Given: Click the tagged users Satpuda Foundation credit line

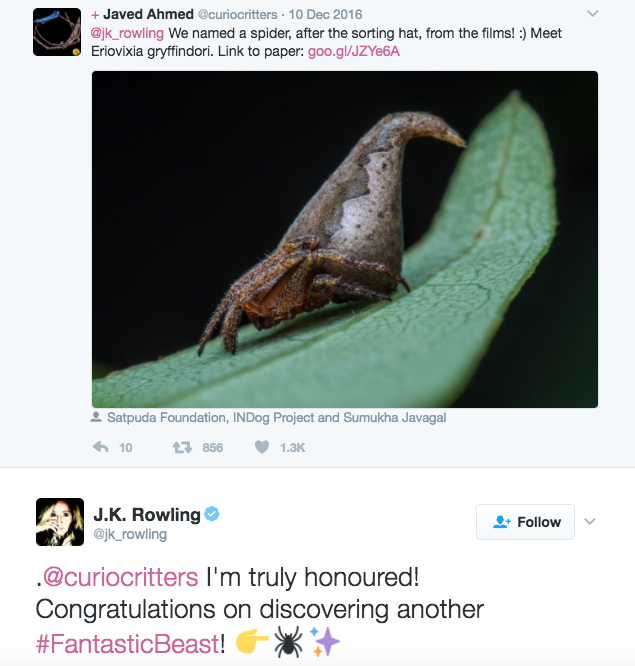Looking at the screenshot, I should point(277,418).
